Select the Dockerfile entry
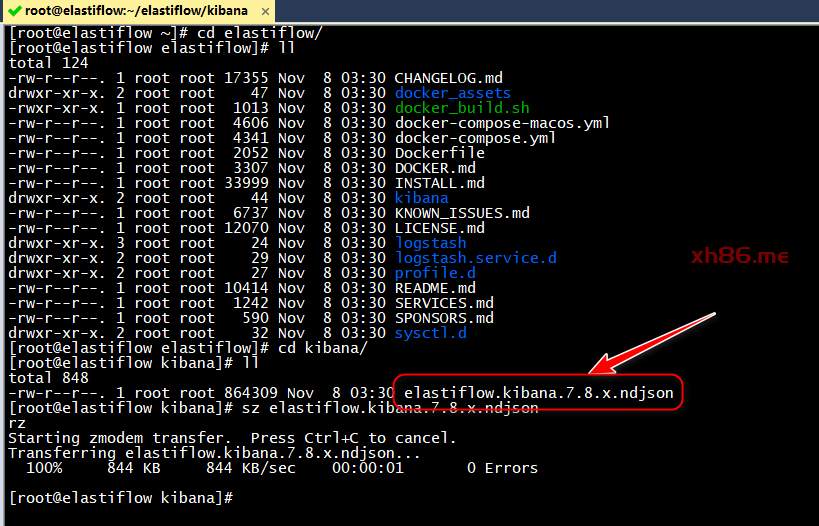Viewport: 819px width, 526px height. pos(439,153)
